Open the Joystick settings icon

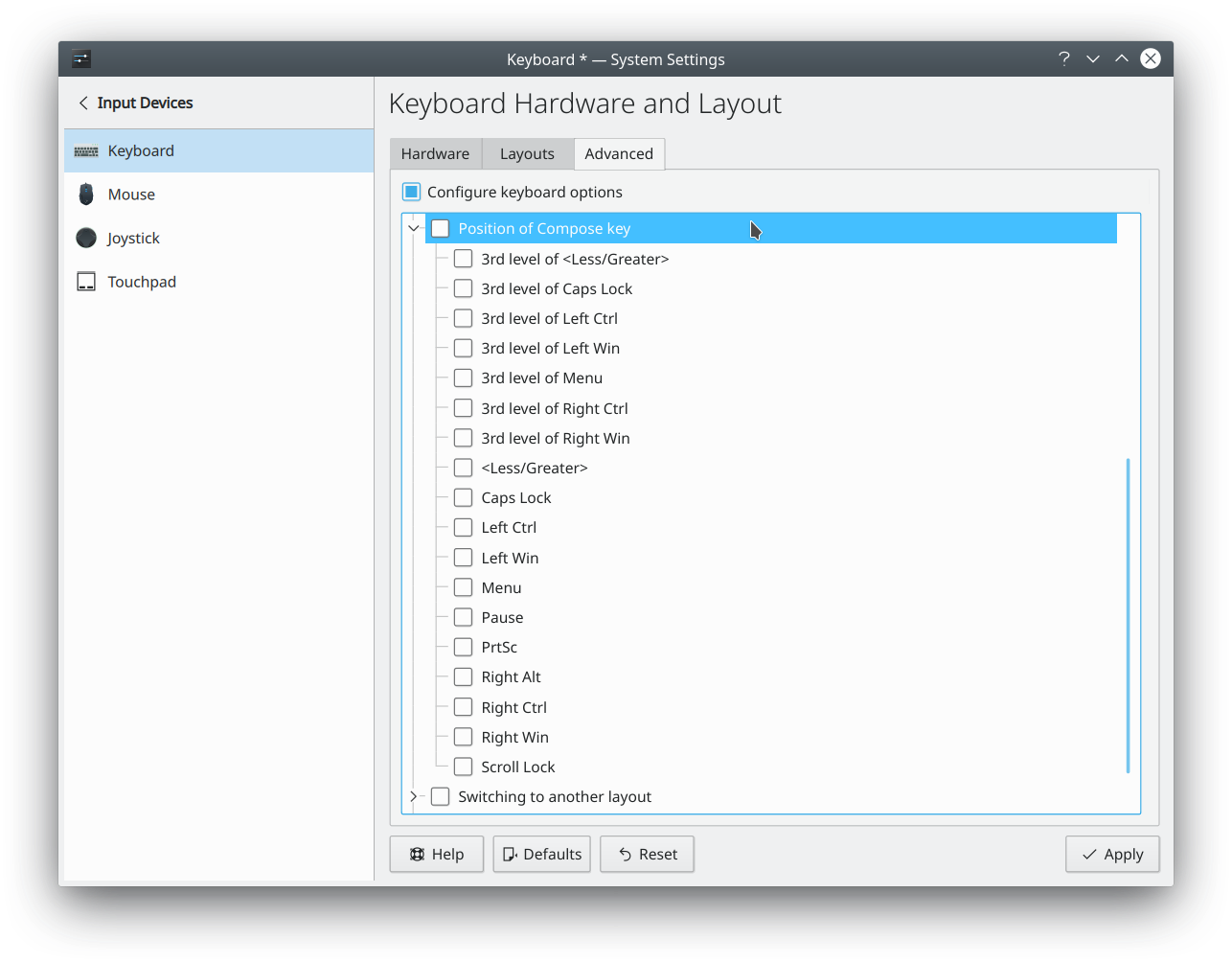pyautogui.click(x=86, y=238)
